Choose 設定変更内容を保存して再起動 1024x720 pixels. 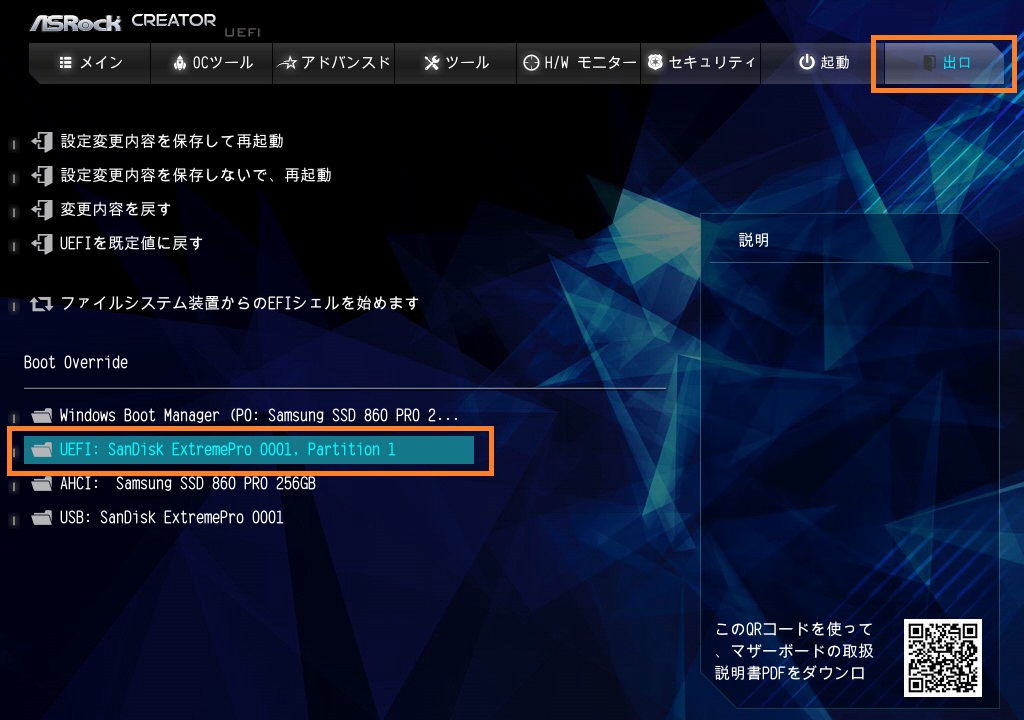click(172, 141)
